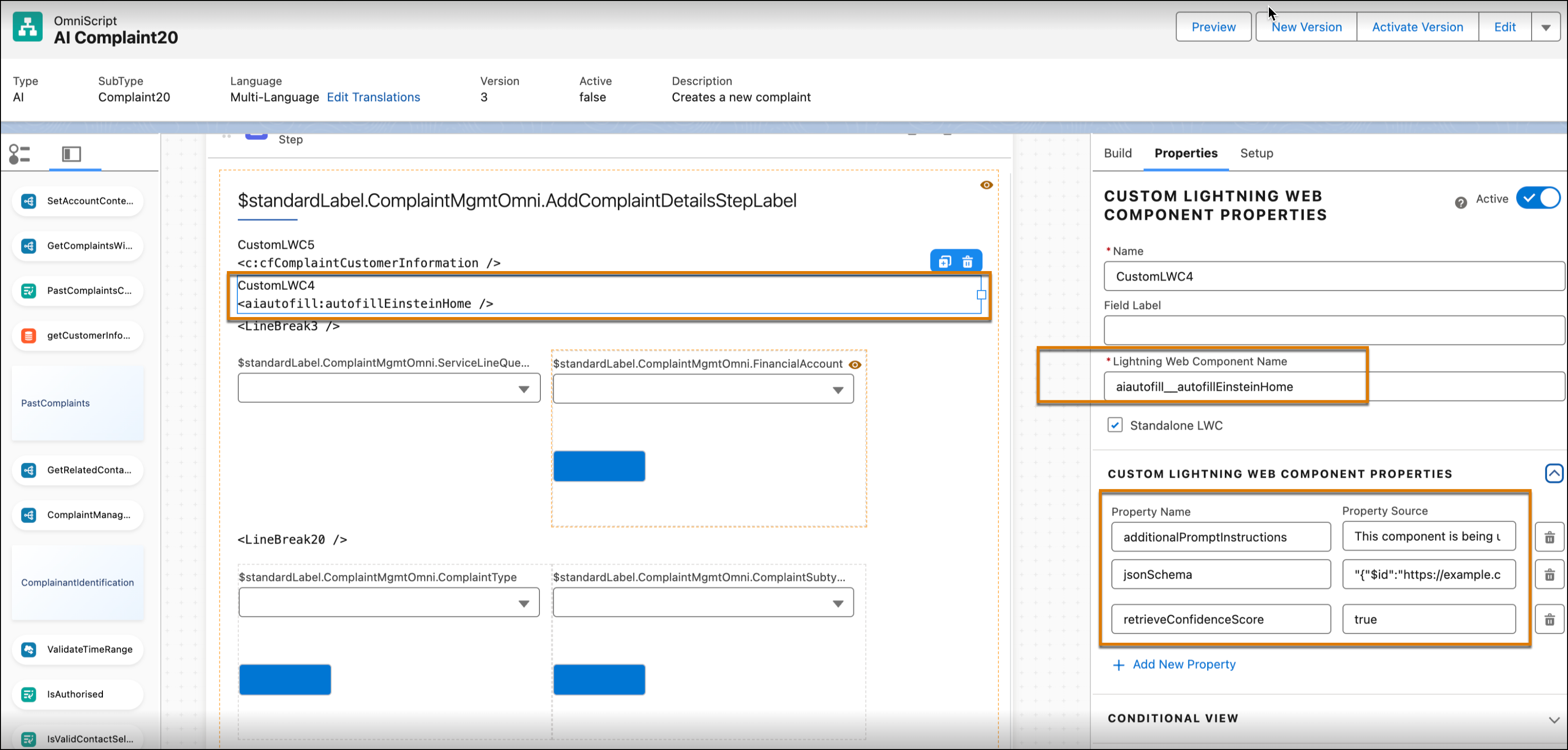
Task: Select the SetAccountConte... action element
Action: (x=78, y=201)
